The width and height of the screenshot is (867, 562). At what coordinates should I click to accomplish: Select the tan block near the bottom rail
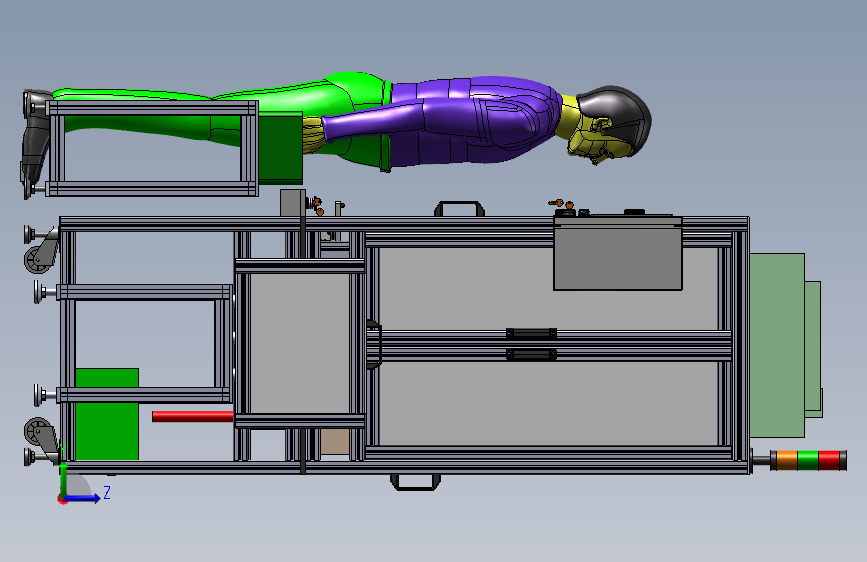[335, 442]
